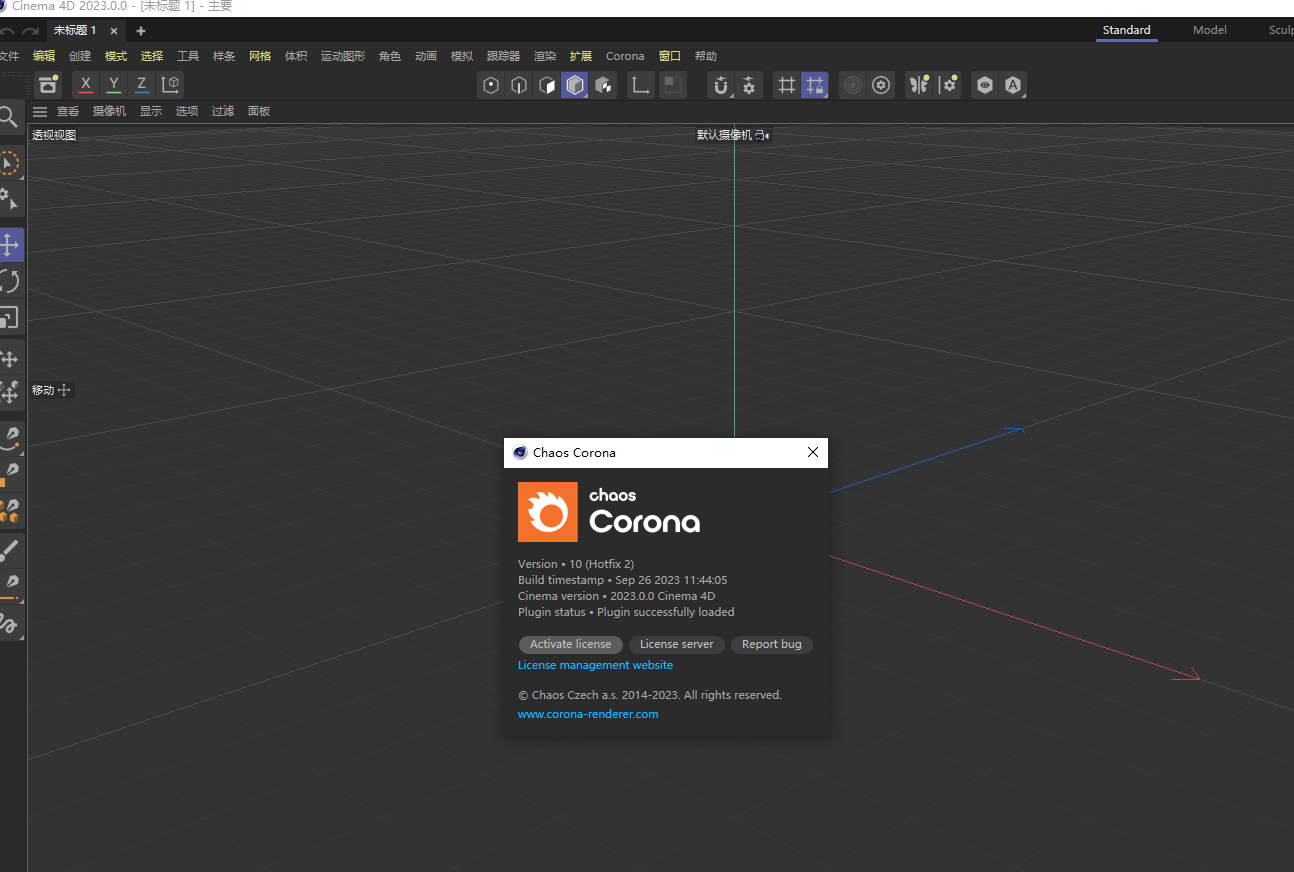The height and width of the screenshot is (872, 1294).
Task: Open the 编辑 menu
Action: tap(44, 56)
